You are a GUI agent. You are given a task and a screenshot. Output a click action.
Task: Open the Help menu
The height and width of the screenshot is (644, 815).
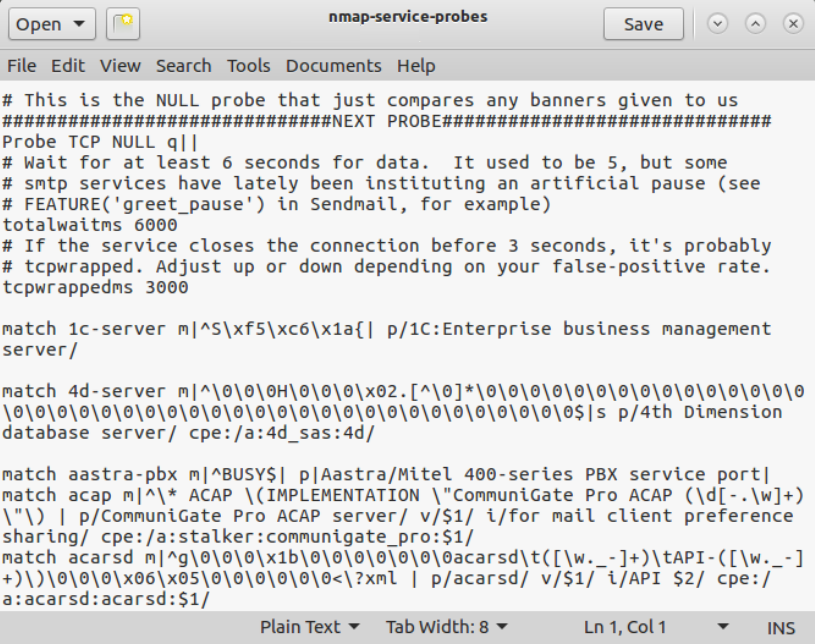pos(416,65)
